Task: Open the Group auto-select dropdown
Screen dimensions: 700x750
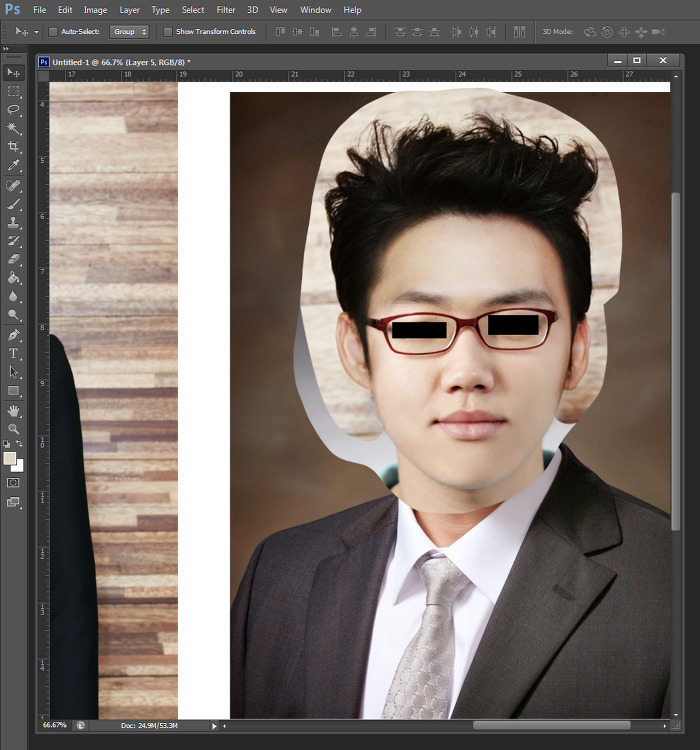Action: [129, 32]
